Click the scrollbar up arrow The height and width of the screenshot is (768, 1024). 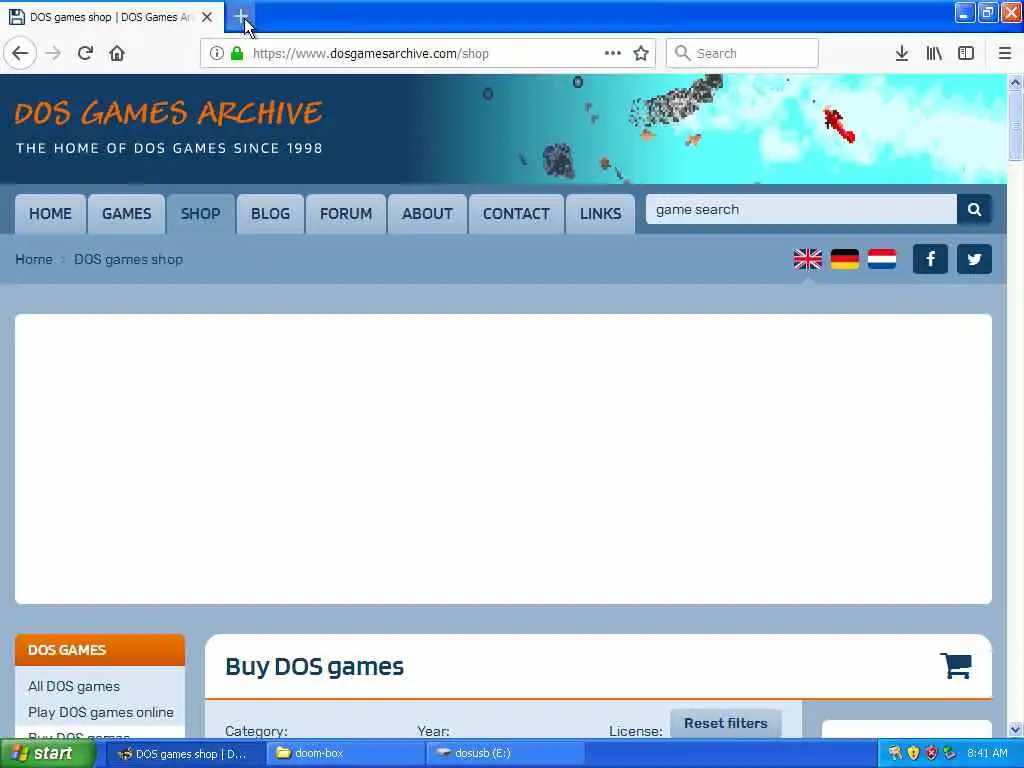click(1015, 82)
